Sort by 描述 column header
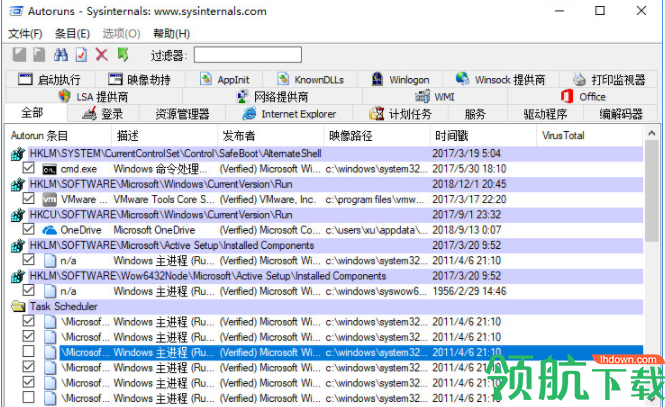Image resolution: width=665 pixels, height=407 pixels. tap(165, 136)
